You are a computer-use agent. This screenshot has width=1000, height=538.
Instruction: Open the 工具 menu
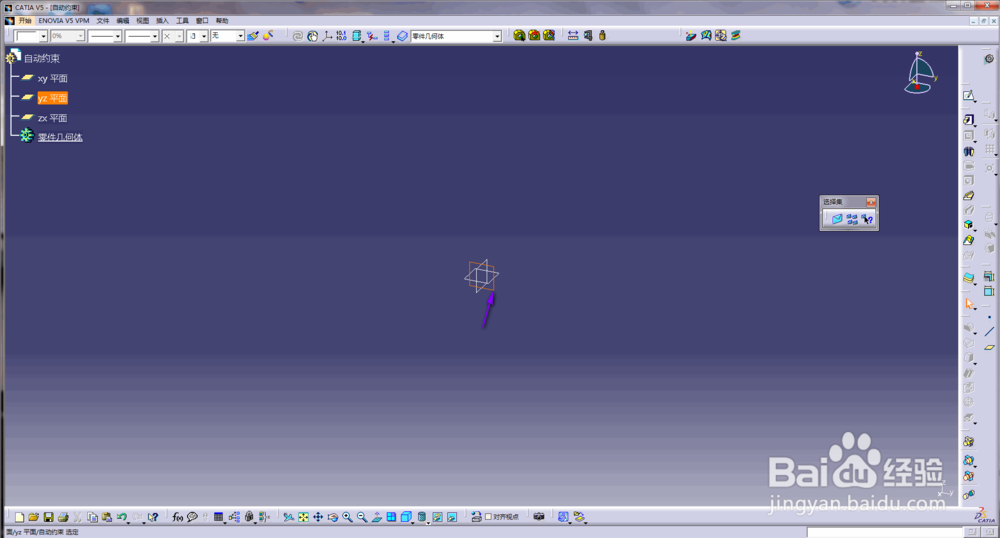pyautogui.click(x=182, y=20)
